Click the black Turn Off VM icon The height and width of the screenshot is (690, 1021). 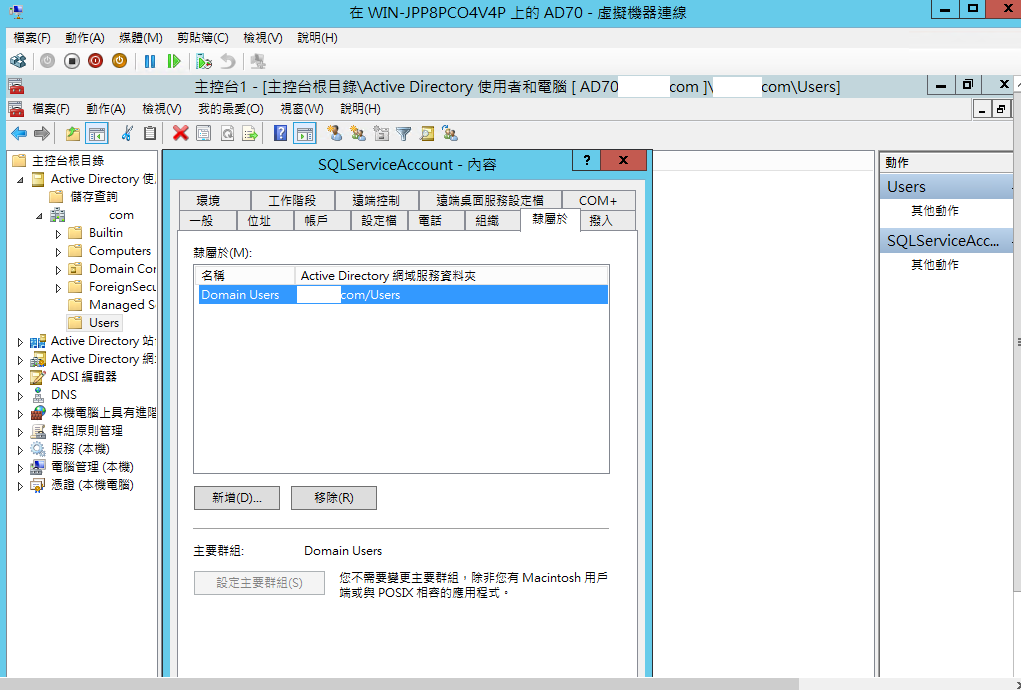[72, 61]
